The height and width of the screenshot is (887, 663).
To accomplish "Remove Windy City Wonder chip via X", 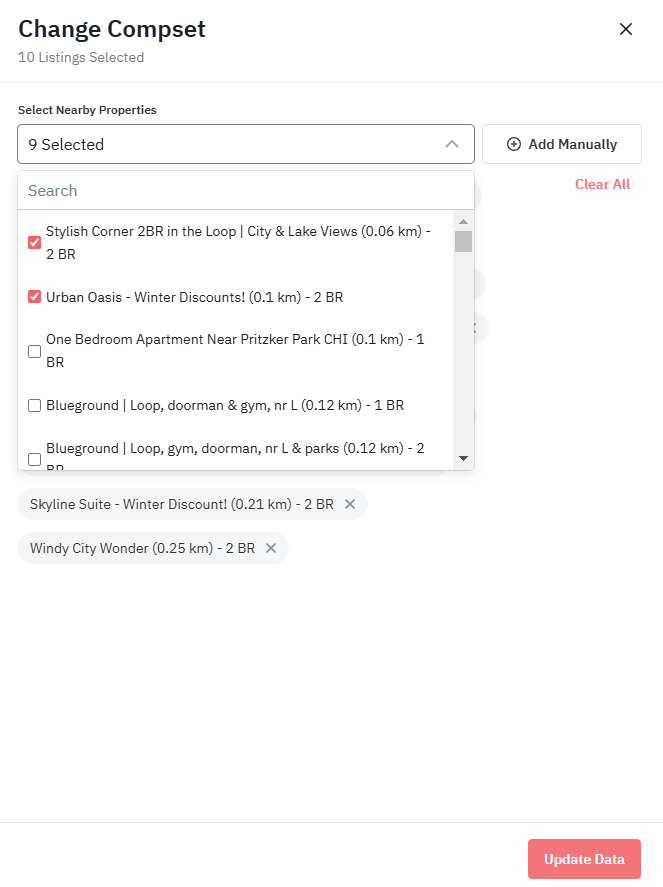I will tap(271, 548).
